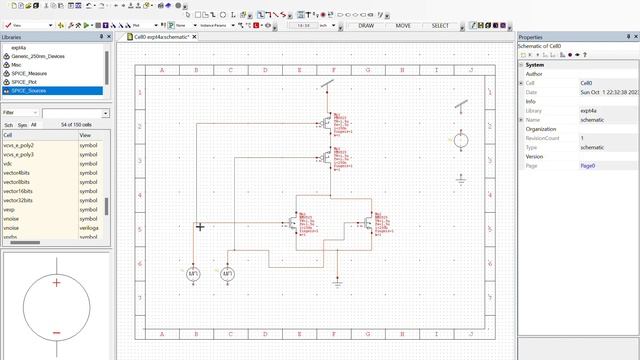Viewport: 640px width, 360px height.
Task: Open the inch units dropdown
Action: [333, 25]
